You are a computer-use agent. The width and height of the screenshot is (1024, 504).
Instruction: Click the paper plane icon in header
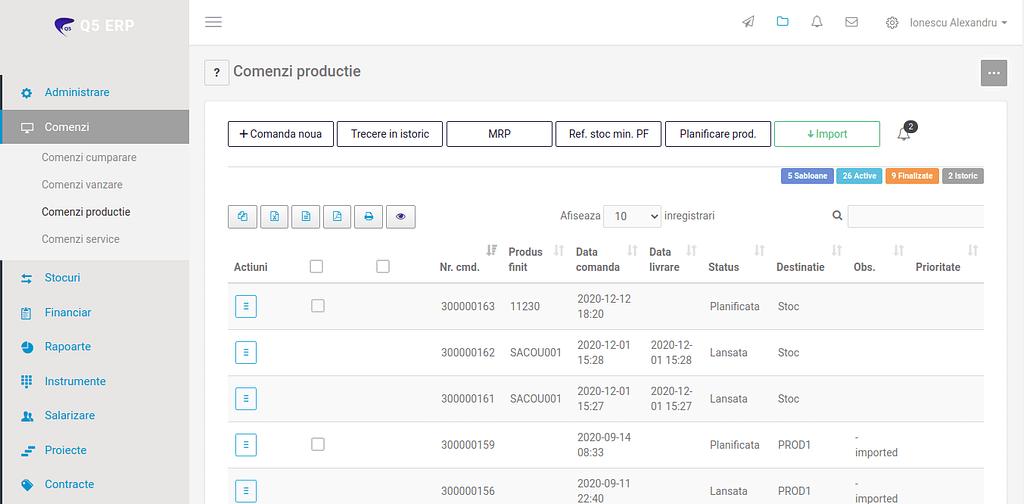(x=748, y=22)
